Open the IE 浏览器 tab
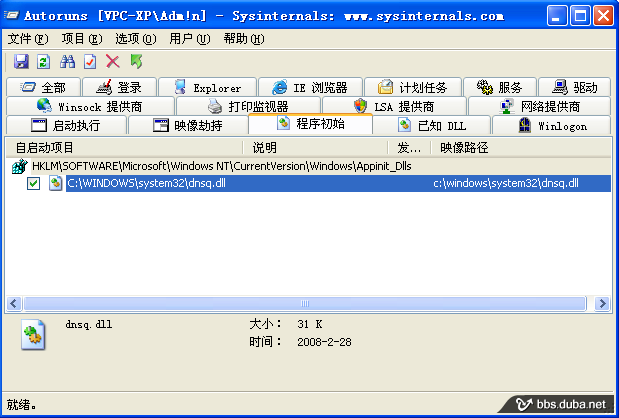The image size is (619, 418). point(310,87)
